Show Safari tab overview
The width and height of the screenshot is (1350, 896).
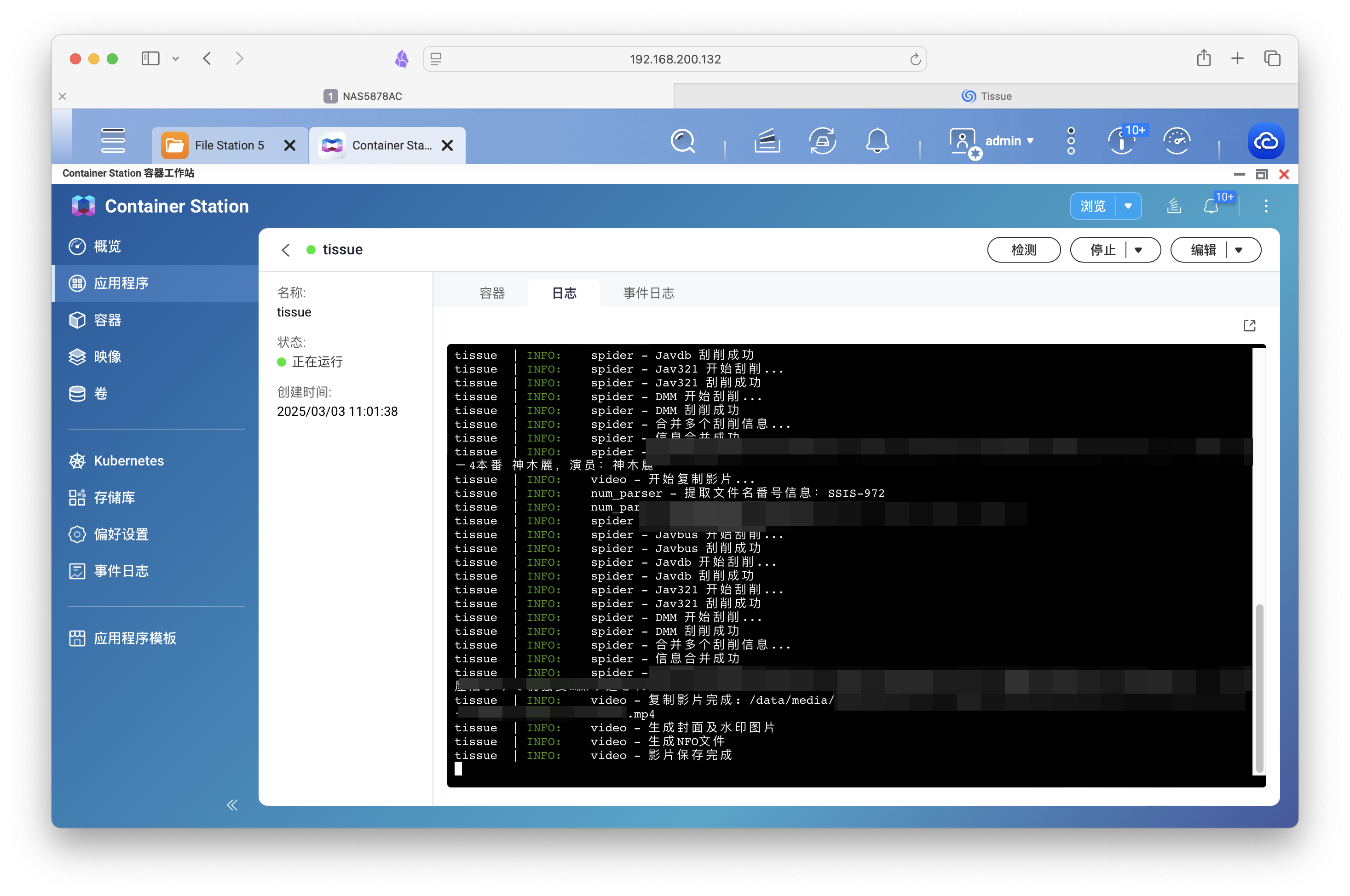pyautogui.click(x=1272, y=58)
